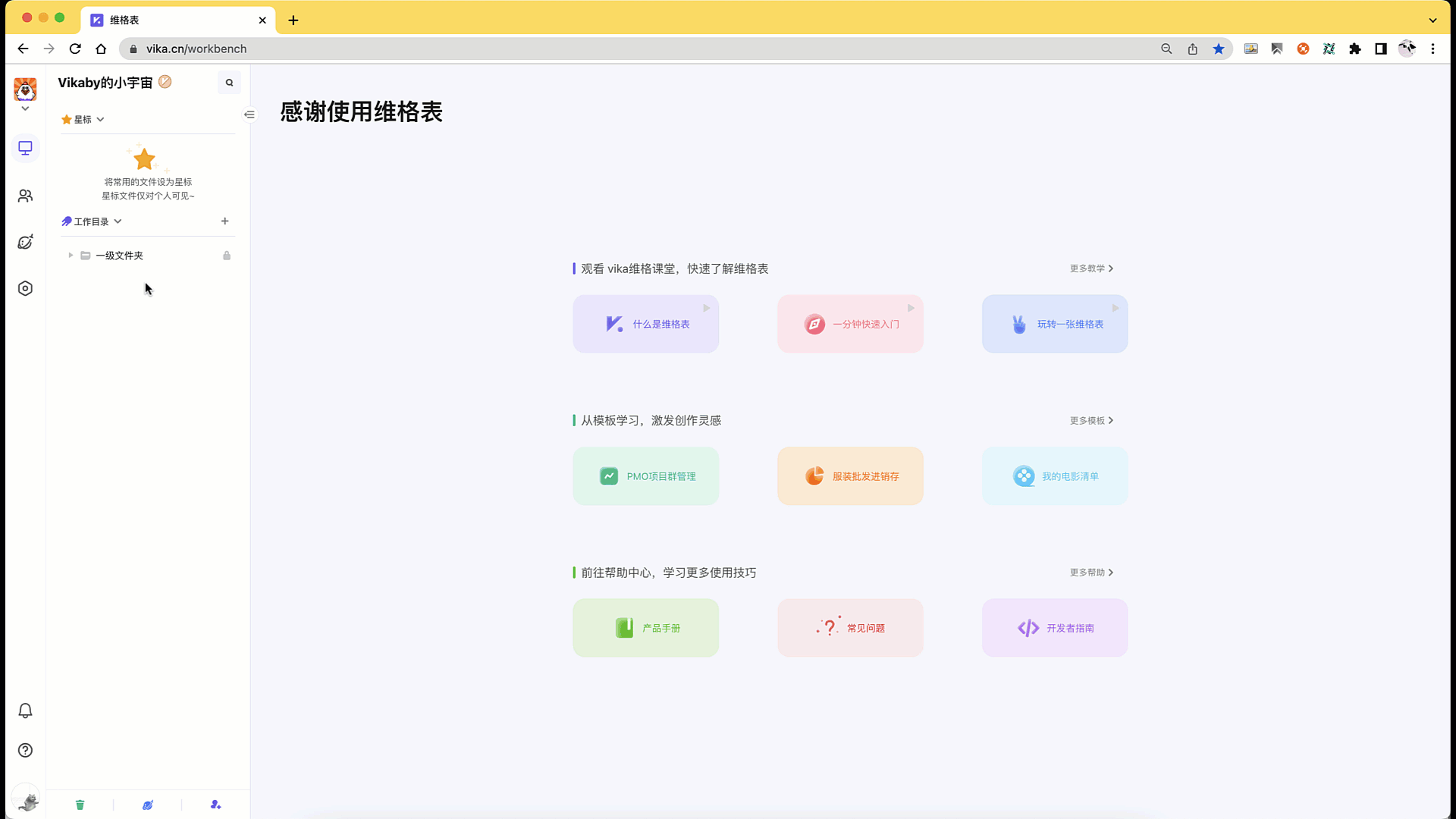Open the 玩转一张维格表 video card
Viewport: 1456px width, 819px height.
(1055, 324)
